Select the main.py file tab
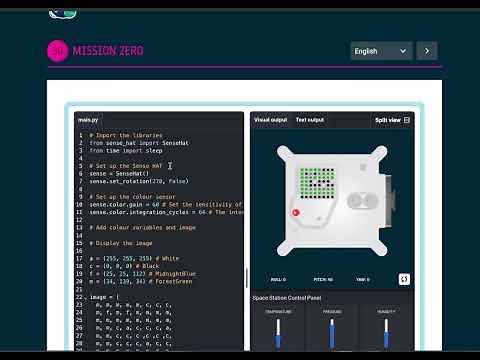480x360 pixels. pos(88,120)
